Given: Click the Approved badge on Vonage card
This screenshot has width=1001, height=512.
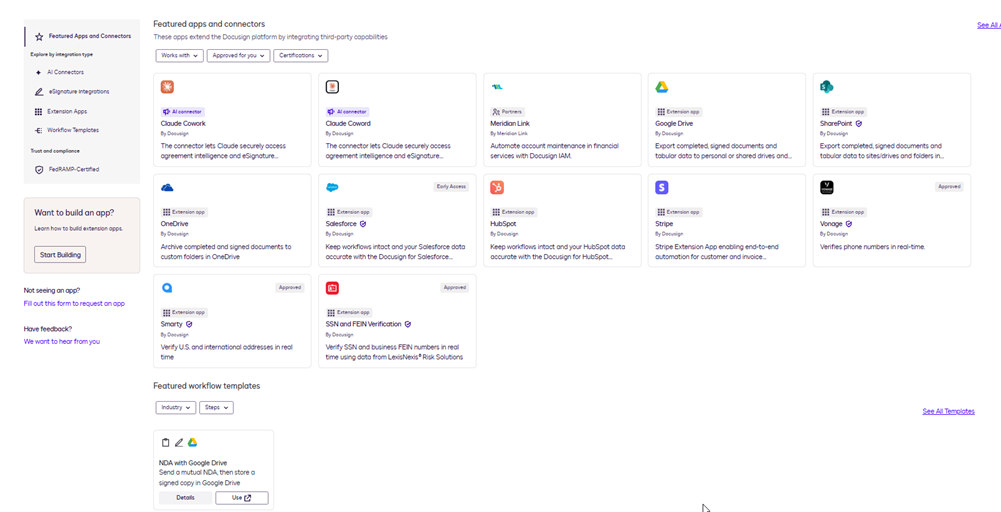Looking at the screenshot, I should tap(949, 187).
